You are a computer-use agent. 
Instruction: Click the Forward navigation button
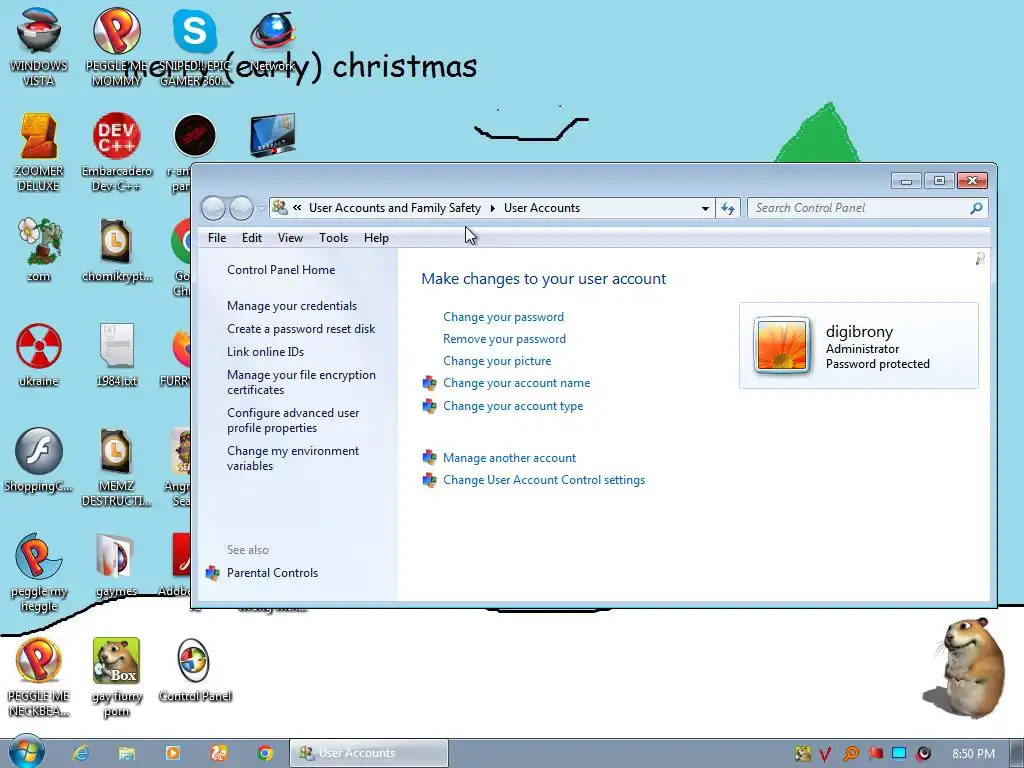(x=241, y=208)
